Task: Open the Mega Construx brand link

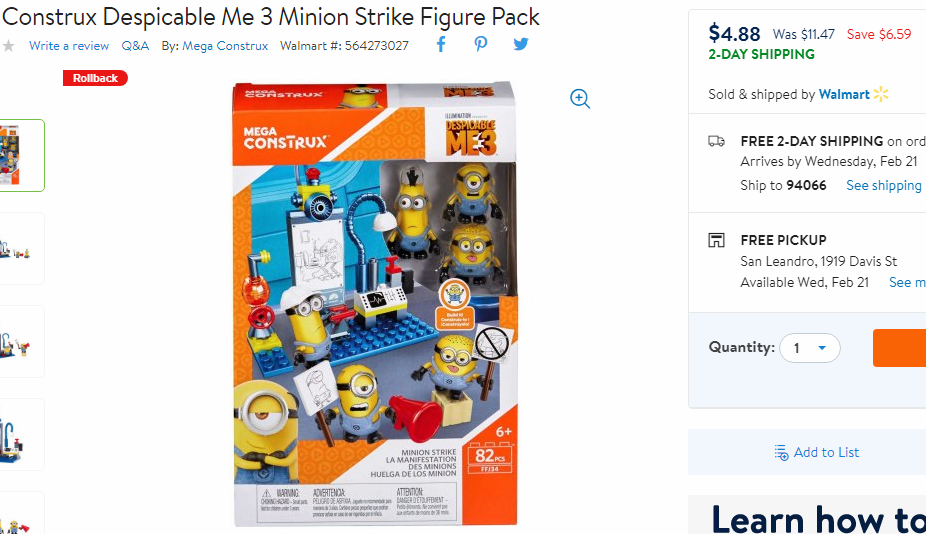Action: (225, 45)
